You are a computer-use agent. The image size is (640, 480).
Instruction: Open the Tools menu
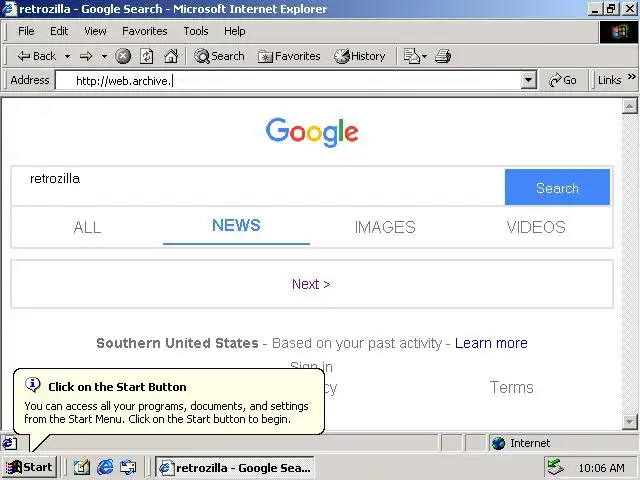pyautogui.click(x=196, y=31)
